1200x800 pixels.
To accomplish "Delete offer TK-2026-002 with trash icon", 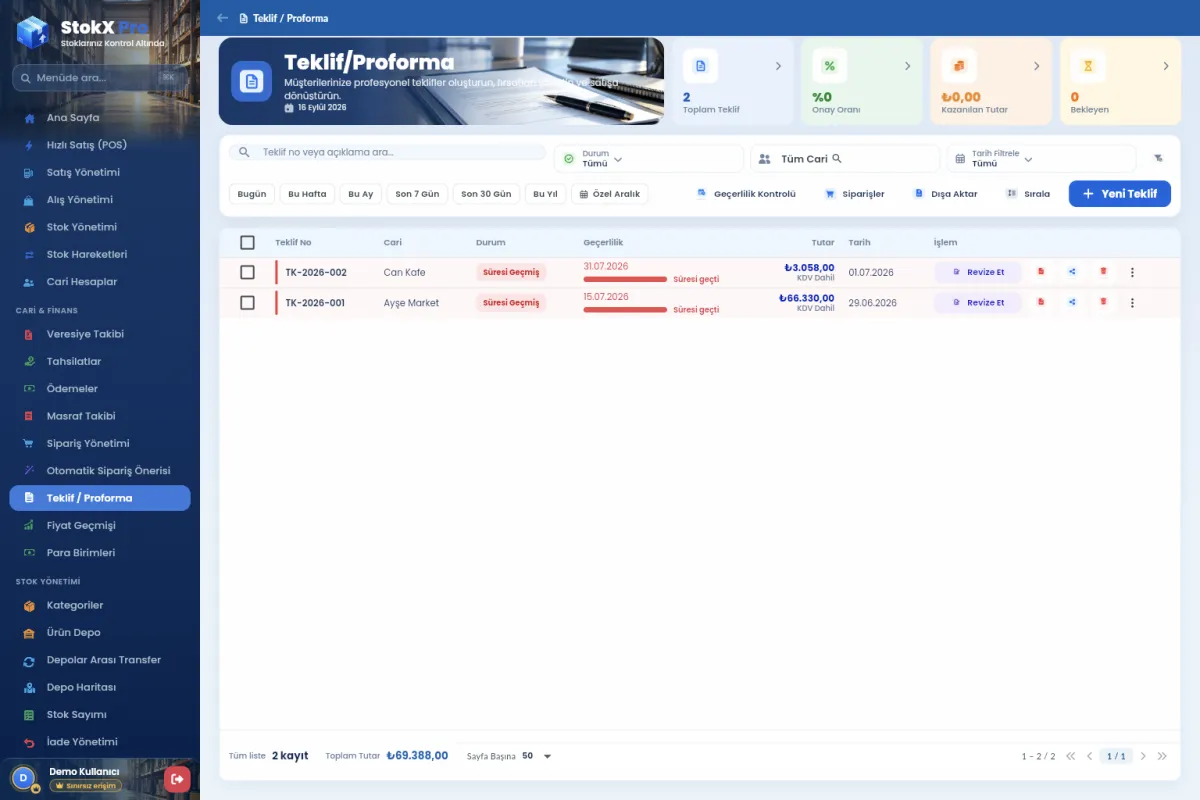I will coord(1103,272).
